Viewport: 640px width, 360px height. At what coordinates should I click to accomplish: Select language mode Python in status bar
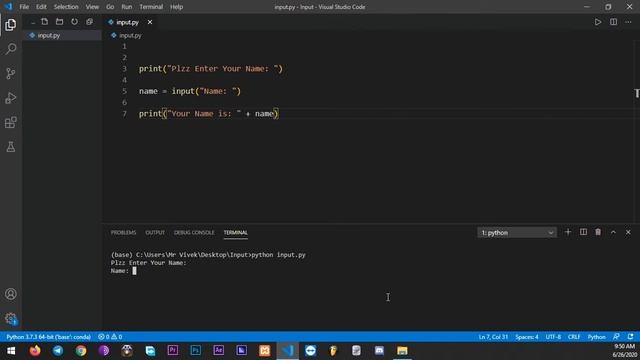point(596,337)
